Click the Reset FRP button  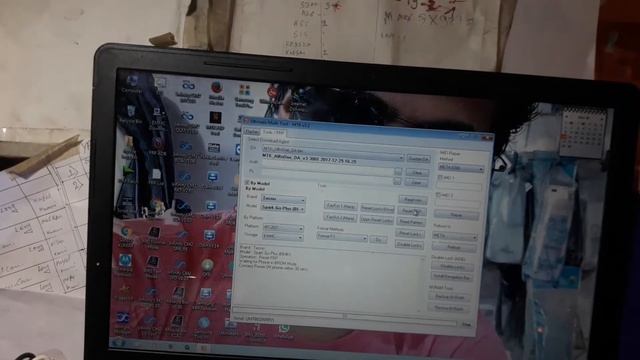tap(412, 211)
